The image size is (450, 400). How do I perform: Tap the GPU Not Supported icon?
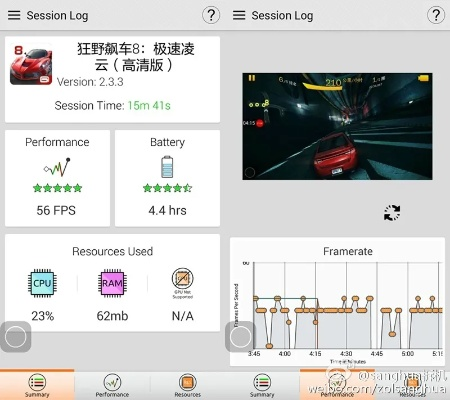click(183, 283)
